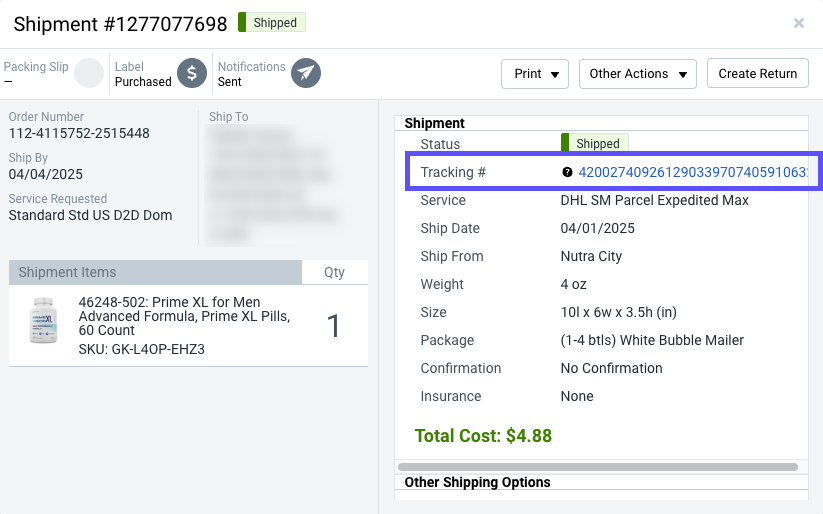The height and width of the screenshot is (514, 823).
Task: Click the Label Purchased dollar icon
Action: (x=192, y=73)
